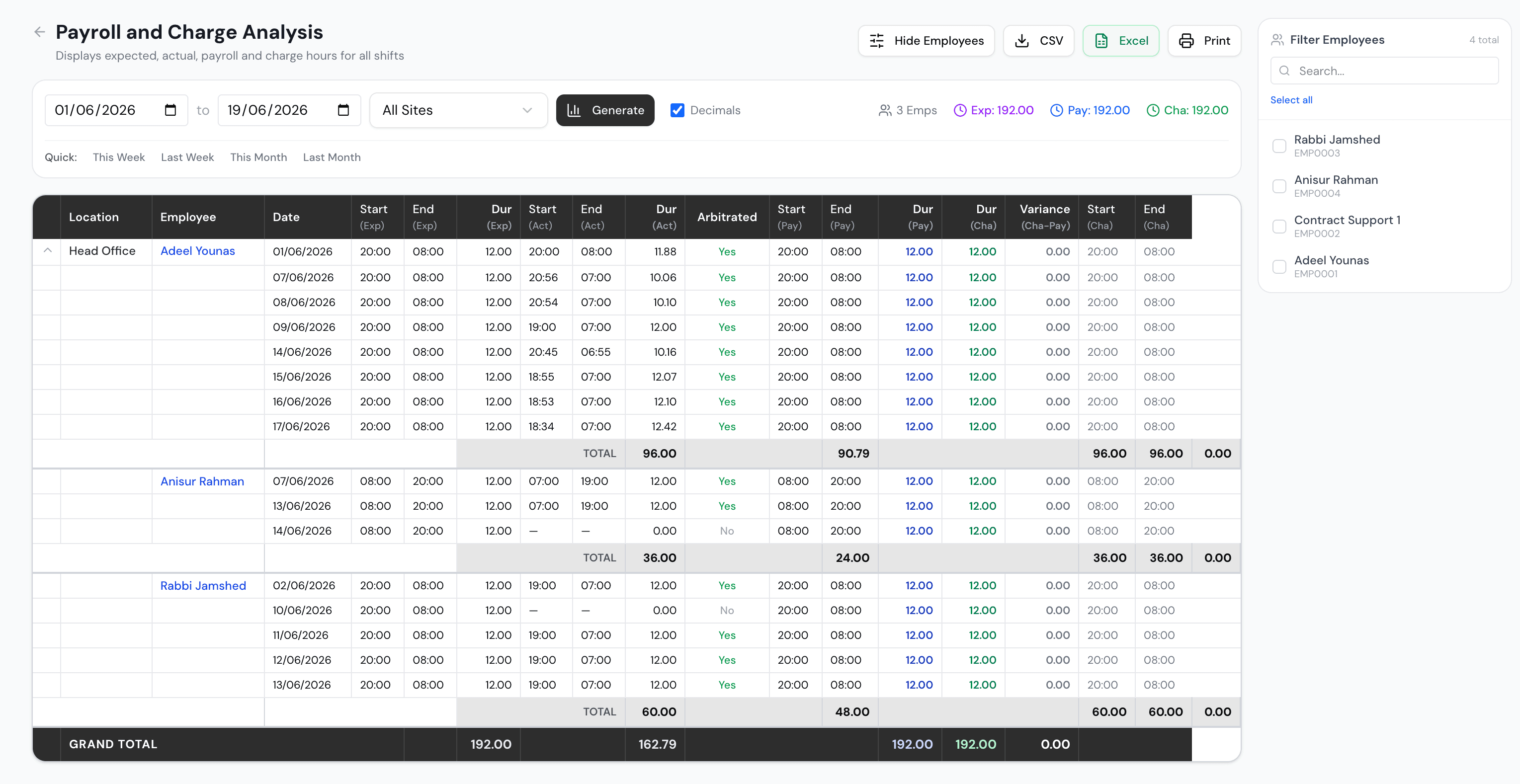1520x784 pixels.
Task: Check the Rabbi Jamshed filter checkbox
Action: tap(1279, 146)
